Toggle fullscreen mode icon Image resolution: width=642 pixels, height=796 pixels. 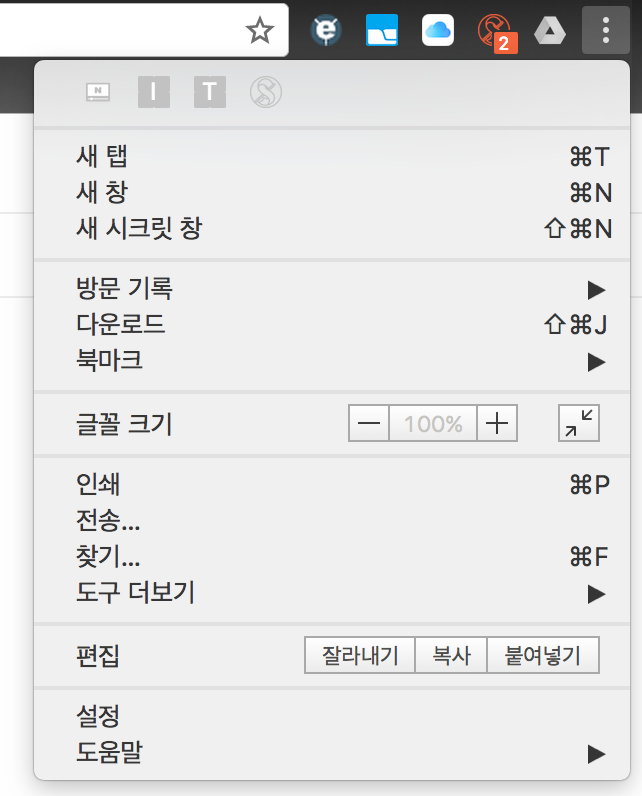pyautogui.click(x=579, y=423)
